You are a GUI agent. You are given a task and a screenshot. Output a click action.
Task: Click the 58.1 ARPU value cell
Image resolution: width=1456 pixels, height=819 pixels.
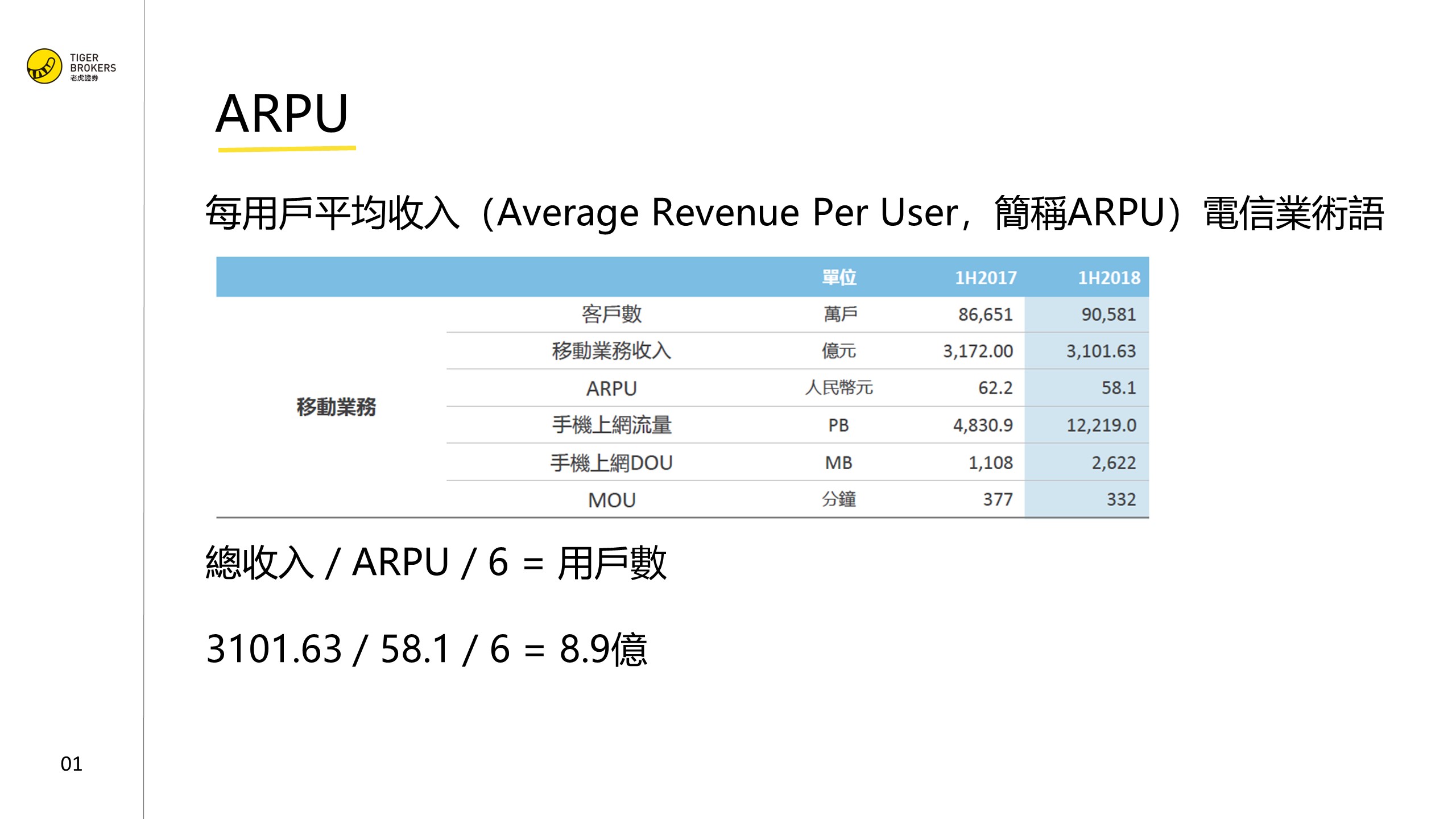pos(1118,388)
